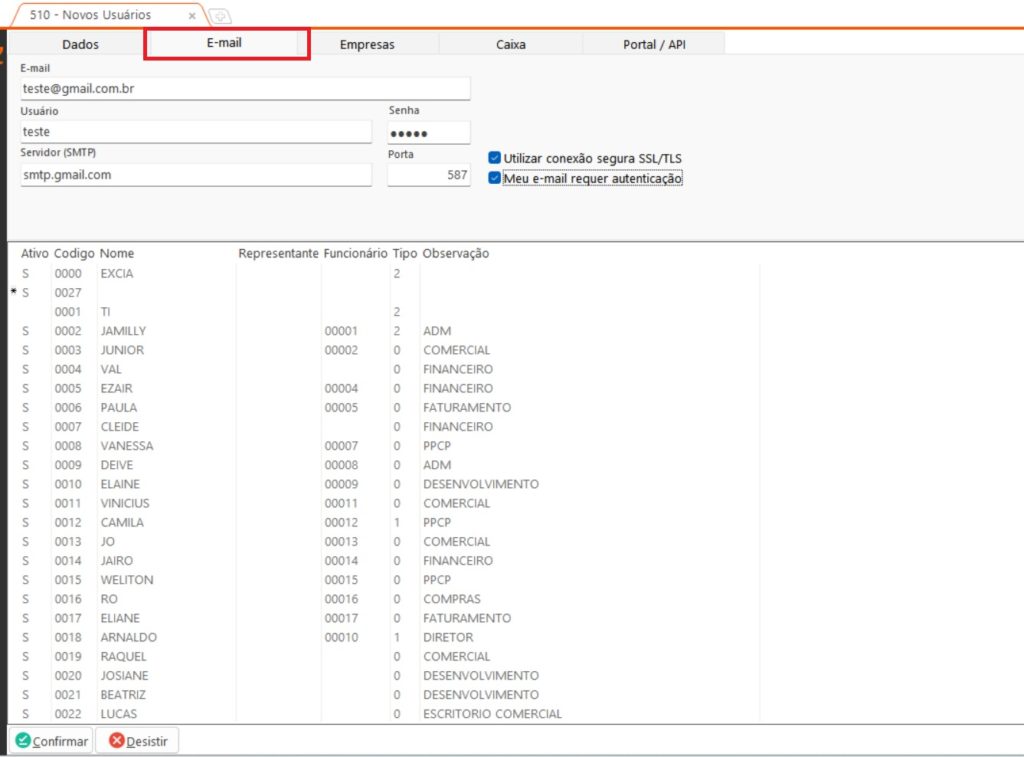Click the Nome column header
The height and width of the screenshot is (757, 1024).
117,254
